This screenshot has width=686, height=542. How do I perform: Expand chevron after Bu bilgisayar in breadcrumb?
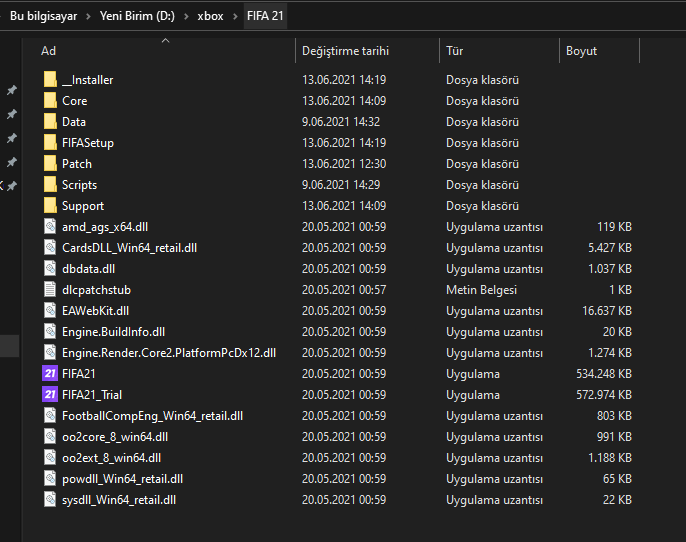88,16
